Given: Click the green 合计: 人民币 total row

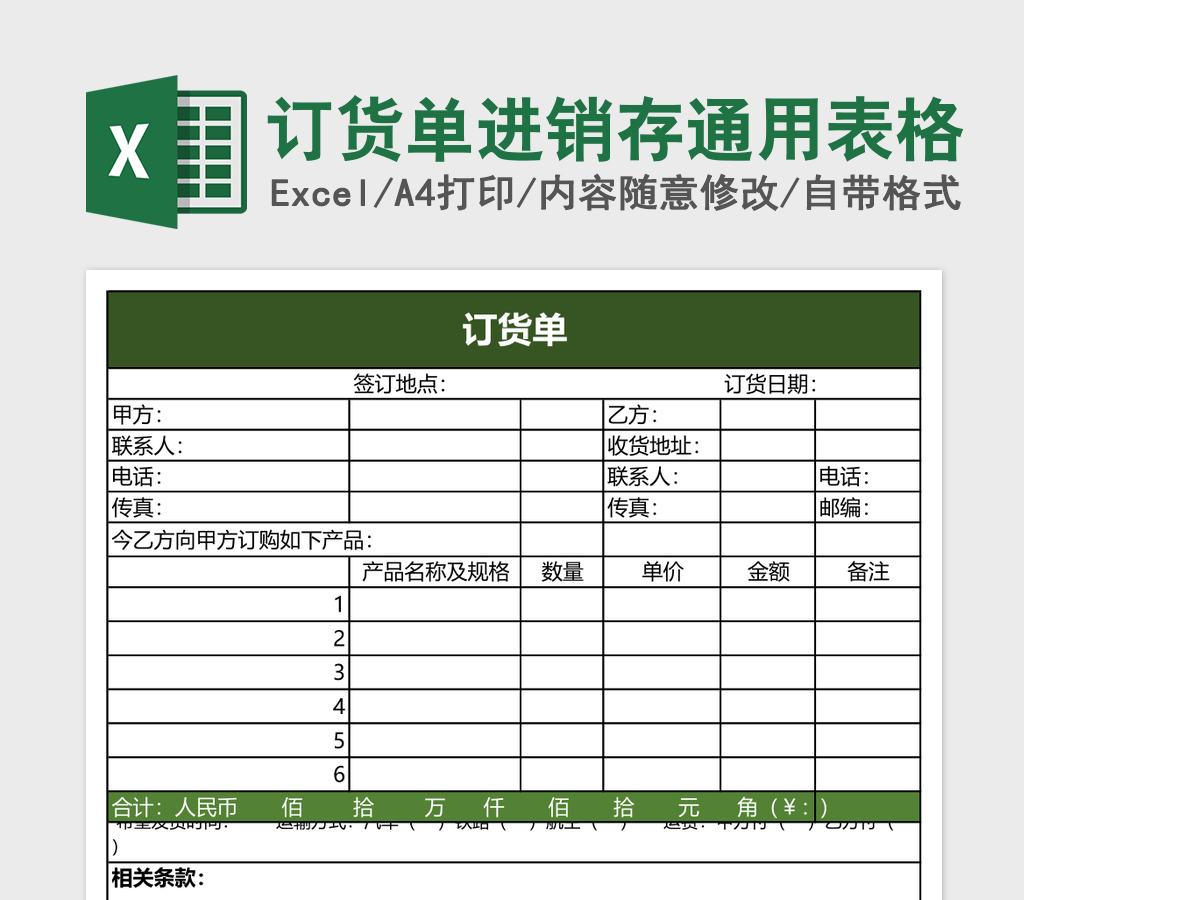Looking at the screenshot, I should click(514, 807).
